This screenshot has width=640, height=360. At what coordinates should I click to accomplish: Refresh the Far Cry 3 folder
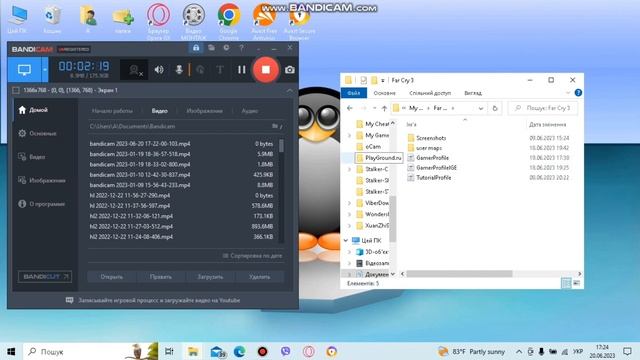(495, 108)
